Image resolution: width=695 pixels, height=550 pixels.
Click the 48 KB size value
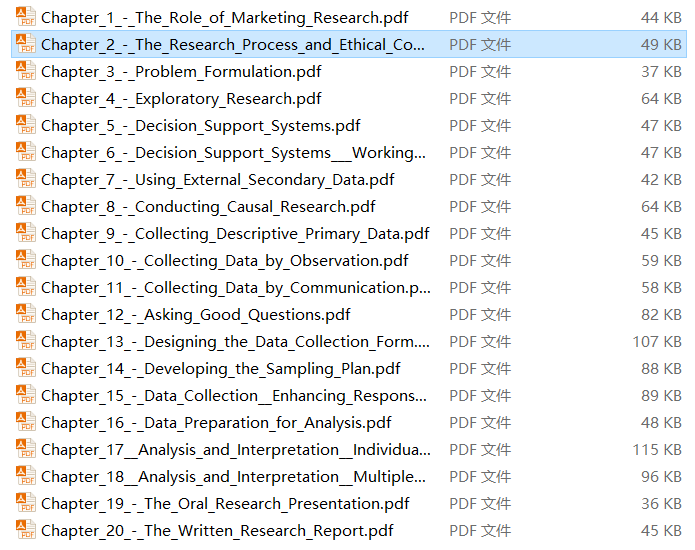pyautogui.click(x=661, y=423)
